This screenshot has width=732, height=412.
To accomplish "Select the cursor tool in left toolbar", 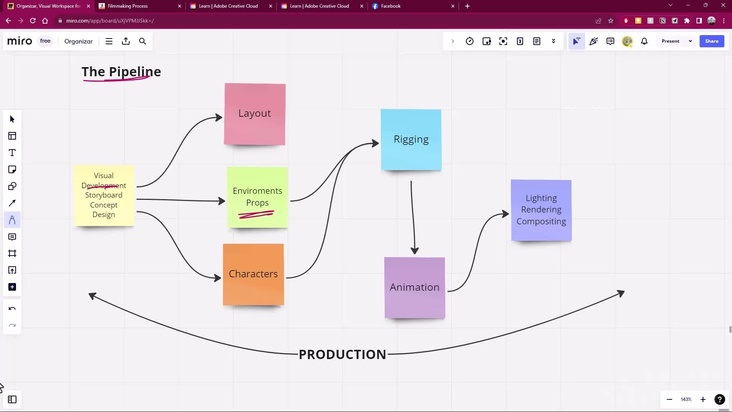I will click(x=12, y=119).
